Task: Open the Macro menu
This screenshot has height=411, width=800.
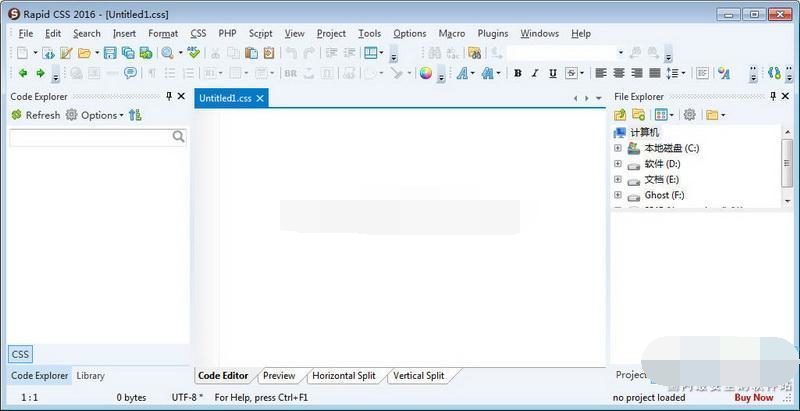Action: [452, 34]
